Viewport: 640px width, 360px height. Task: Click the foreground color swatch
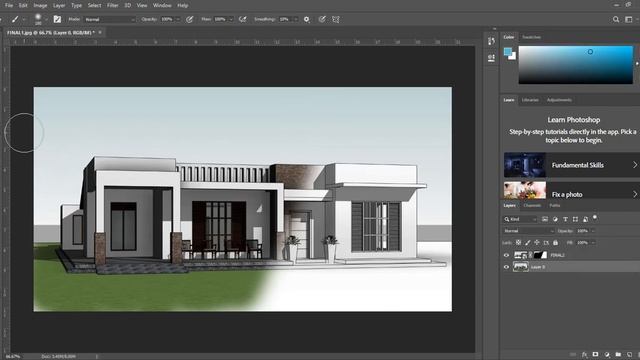click(x=507, y=51)
